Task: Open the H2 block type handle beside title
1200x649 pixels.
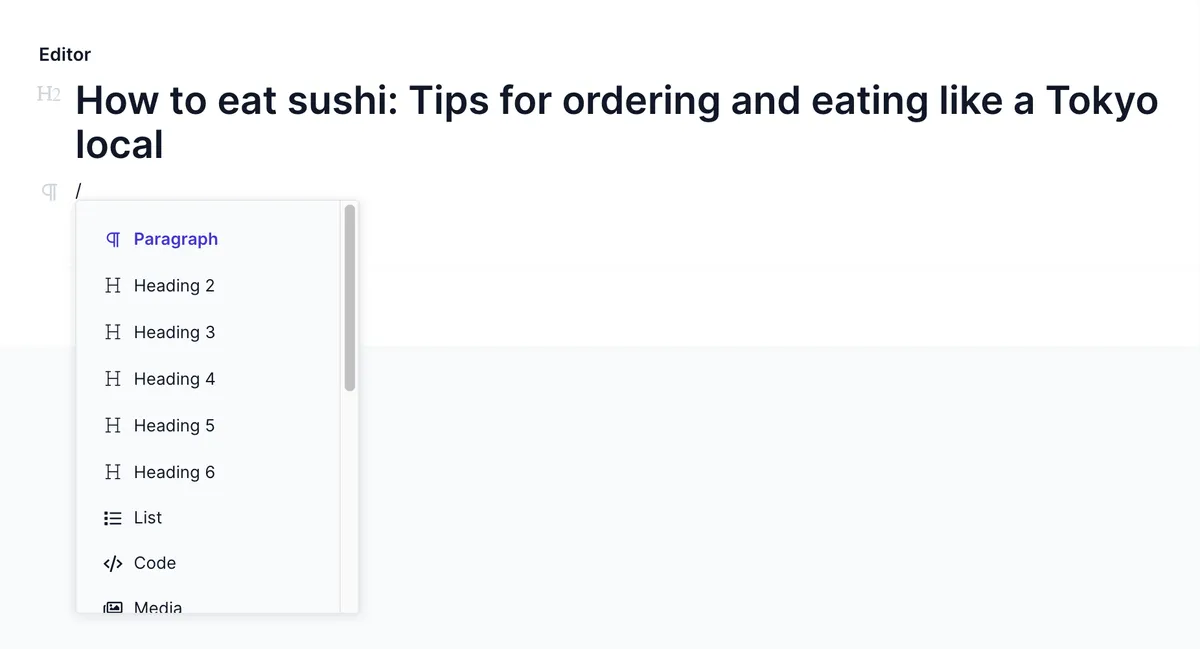Action: pos(49,94)
